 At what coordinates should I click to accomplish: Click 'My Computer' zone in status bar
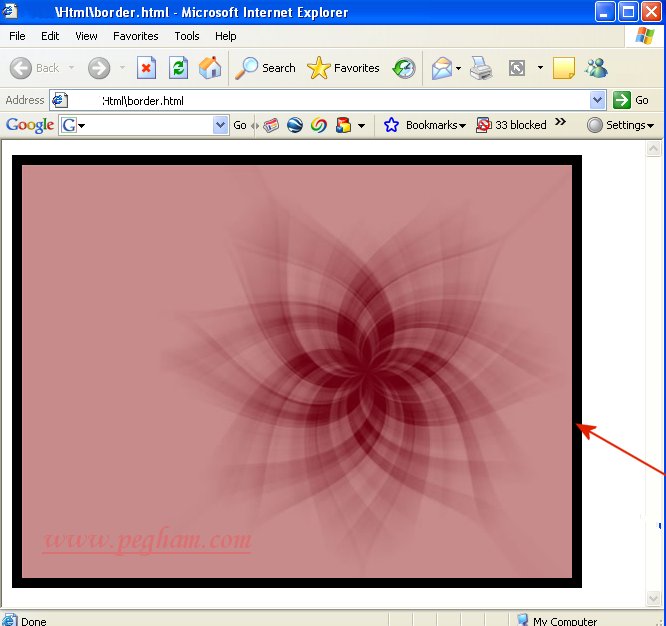557,620
